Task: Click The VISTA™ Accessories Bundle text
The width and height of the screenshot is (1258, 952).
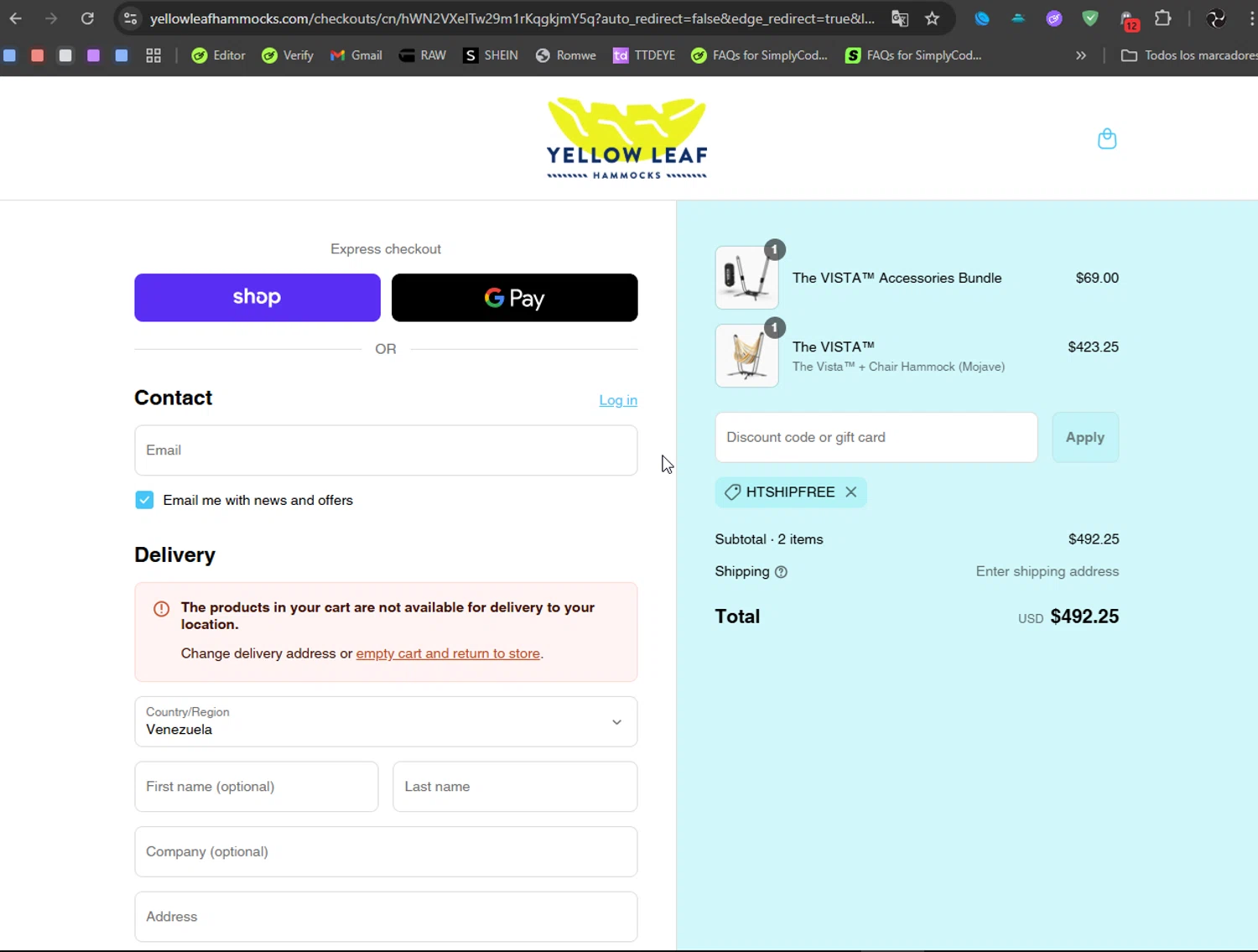Action: pyautogui.click(x=897, y=278)
